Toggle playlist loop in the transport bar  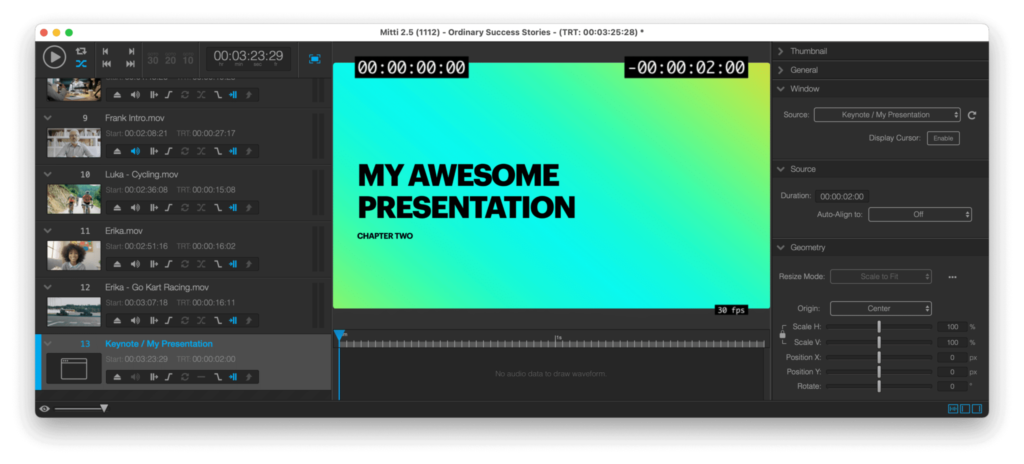click(x=81, y=51)
